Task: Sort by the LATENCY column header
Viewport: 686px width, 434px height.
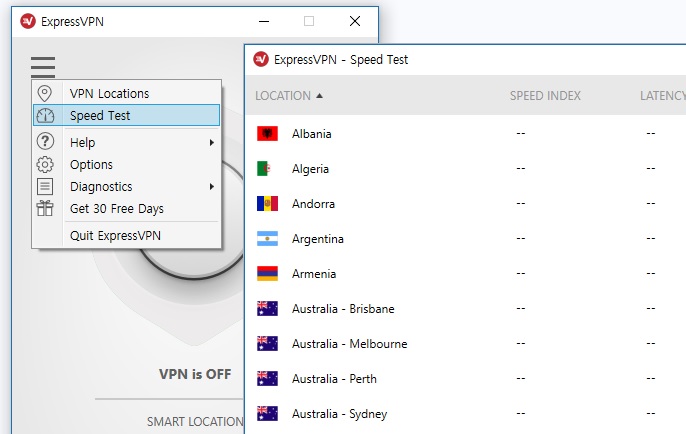Action: pyautogui.click(x=662, y=95)
